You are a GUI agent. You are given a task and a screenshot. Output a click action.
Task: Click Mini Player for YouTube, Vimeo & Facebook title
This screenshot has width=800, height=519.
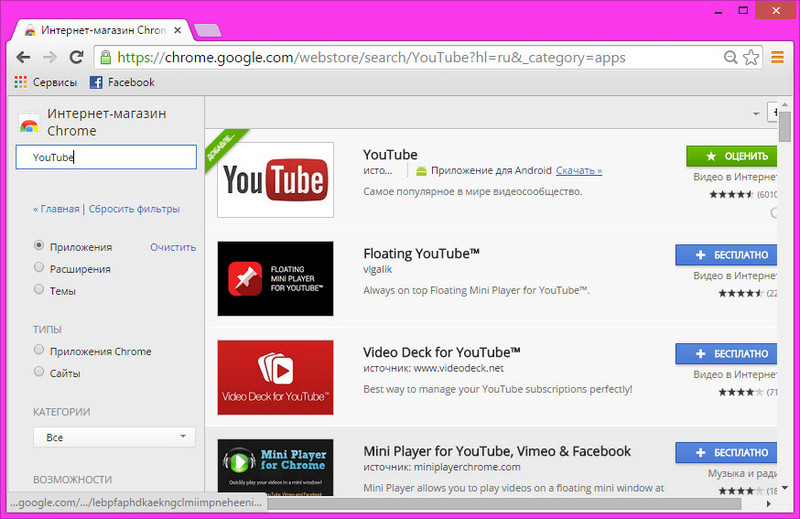pos(497,452)
